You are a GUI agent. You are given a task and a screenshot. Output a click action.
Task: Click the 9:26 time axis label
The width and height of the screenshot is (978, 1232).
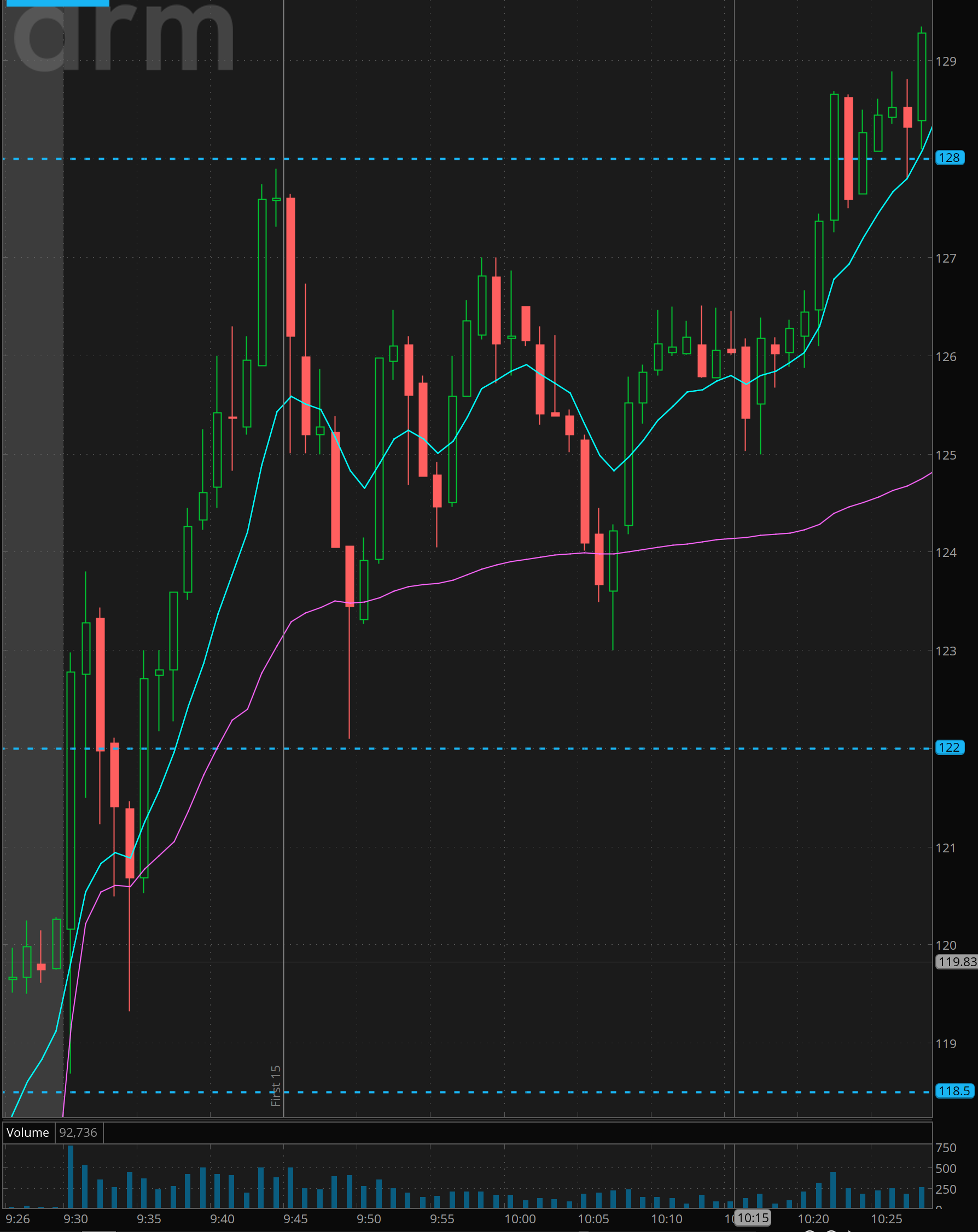[18, 1219]
